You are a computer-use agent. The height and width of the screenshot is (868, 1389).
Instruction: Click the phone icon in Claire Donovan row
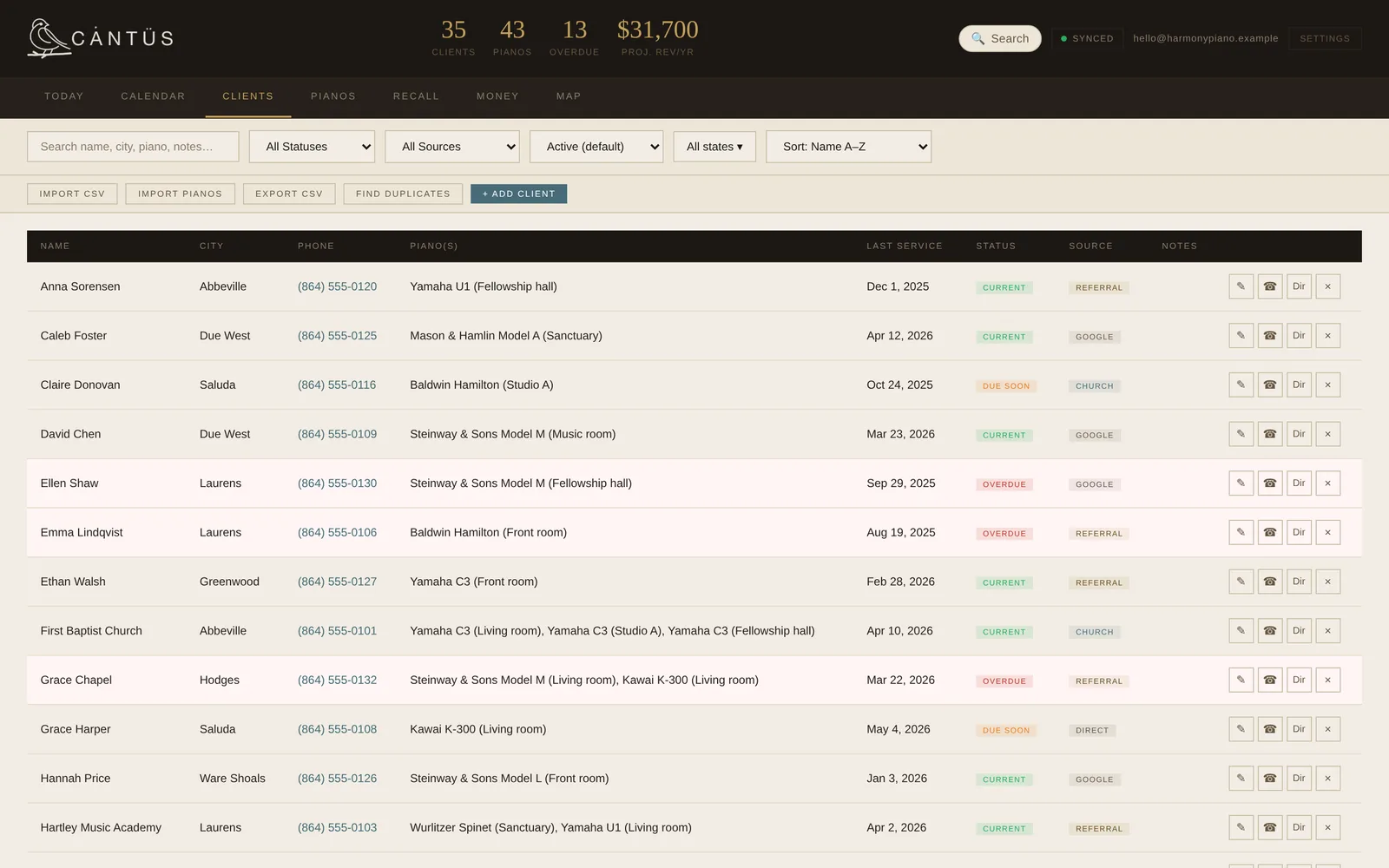[x=1270, y=385]
